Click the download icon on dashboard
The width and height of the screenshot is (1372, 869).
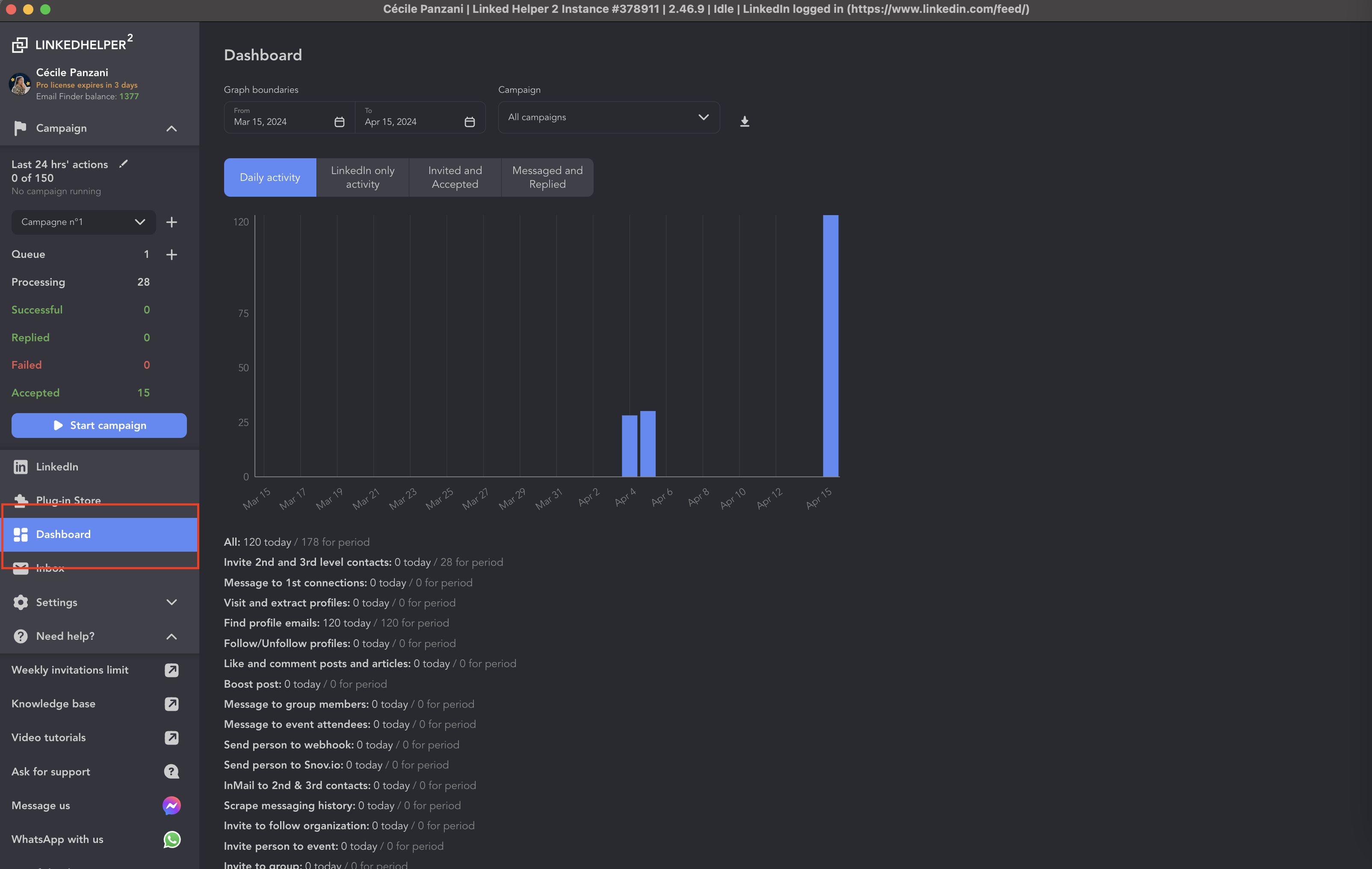[x=744, y=120]
